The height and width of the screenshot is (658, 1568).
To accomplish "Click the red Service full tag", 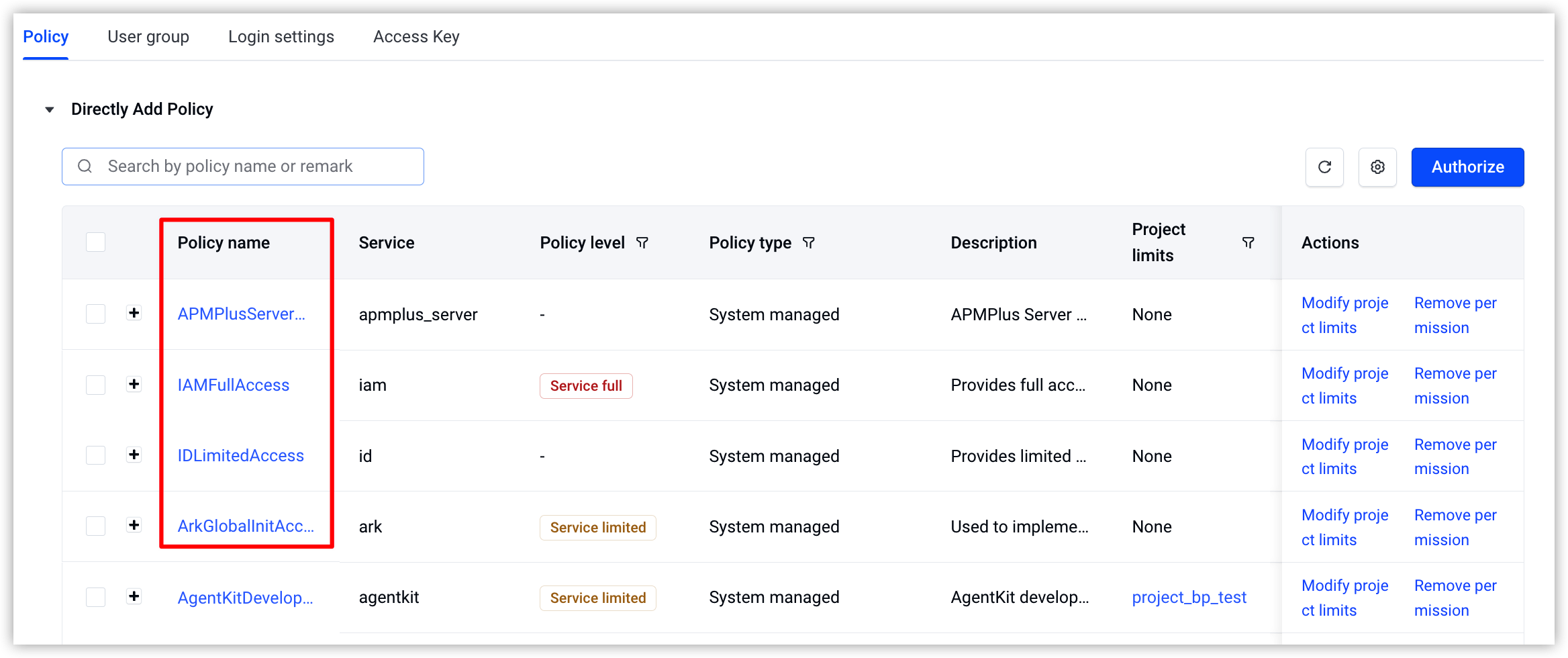I will pyautogui.click(x=586, y=386).
